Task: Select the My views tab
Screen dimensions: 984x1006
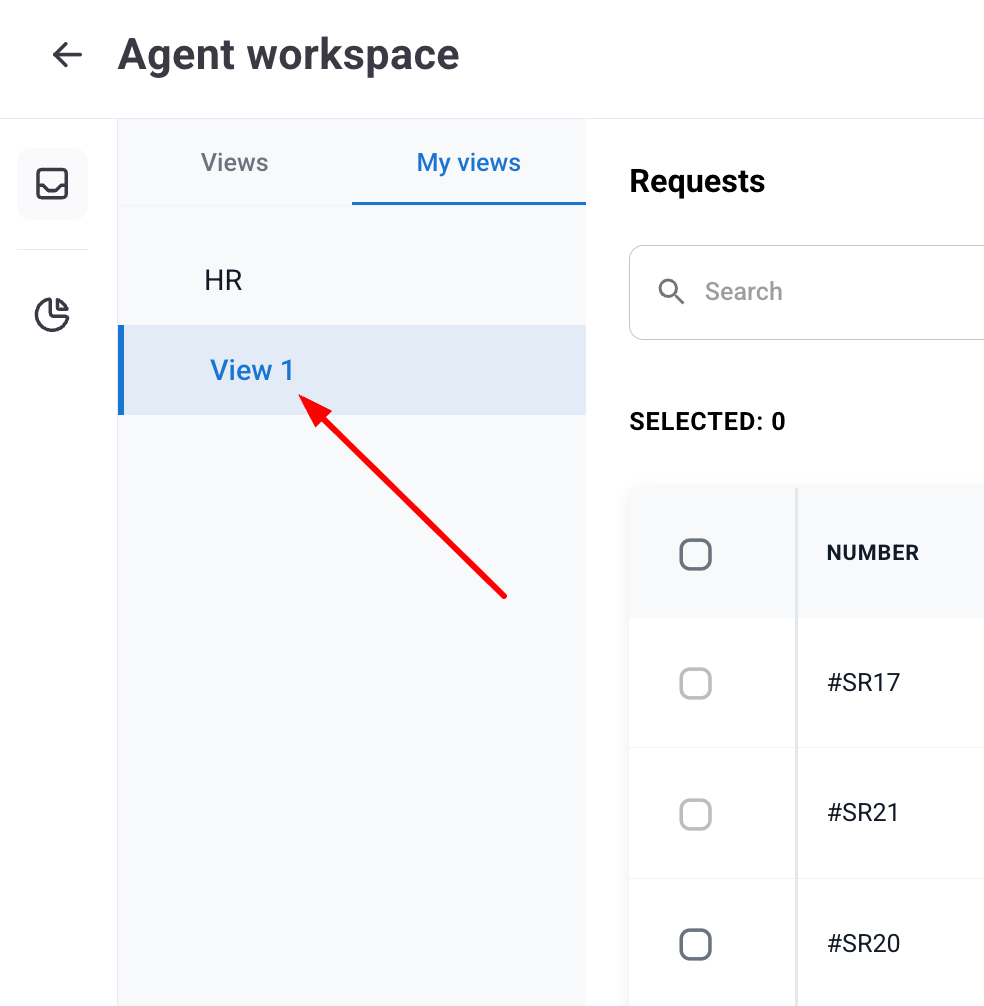Action: pos(468,163)
